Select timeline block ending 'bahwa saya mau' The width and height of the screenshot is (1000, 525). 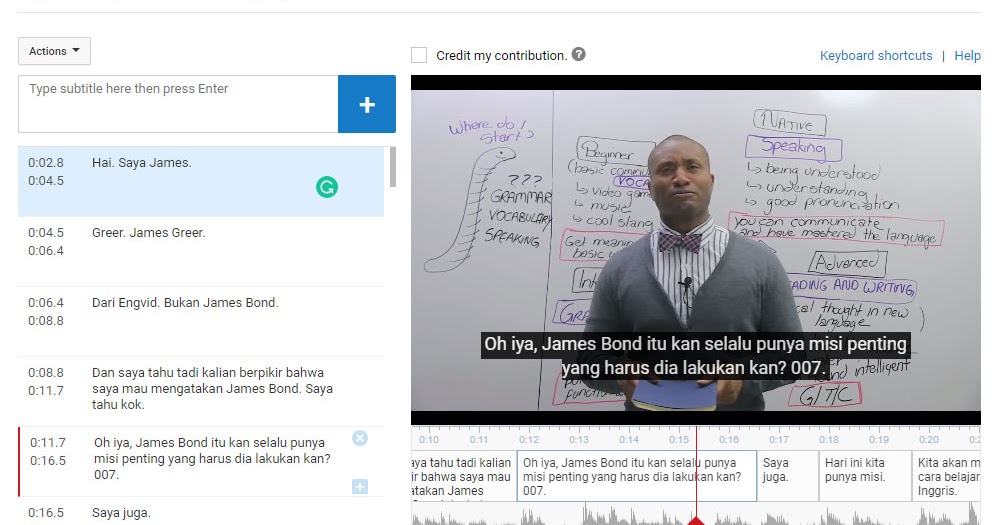(464, 476)
